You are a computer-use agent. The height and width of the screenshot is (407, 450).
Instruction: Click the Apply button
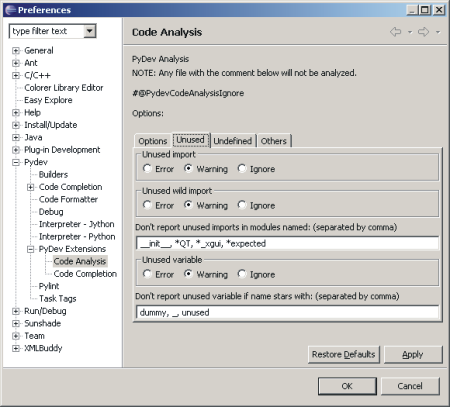tap(413, 354)
